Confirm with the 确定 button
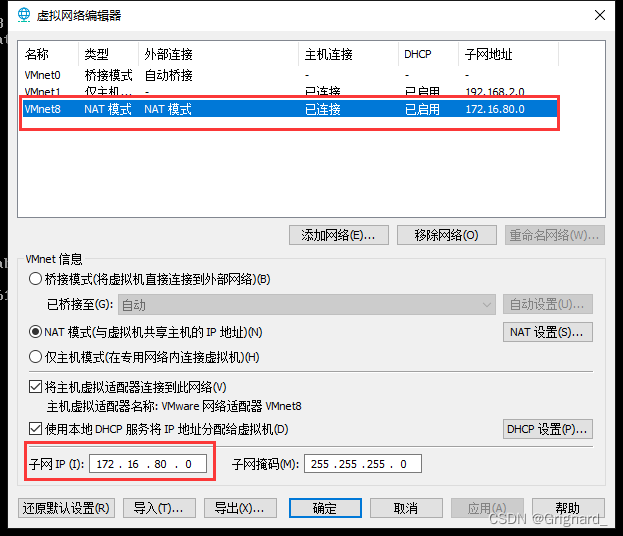This screenshot has height=536, width=623. click(325, 508)
